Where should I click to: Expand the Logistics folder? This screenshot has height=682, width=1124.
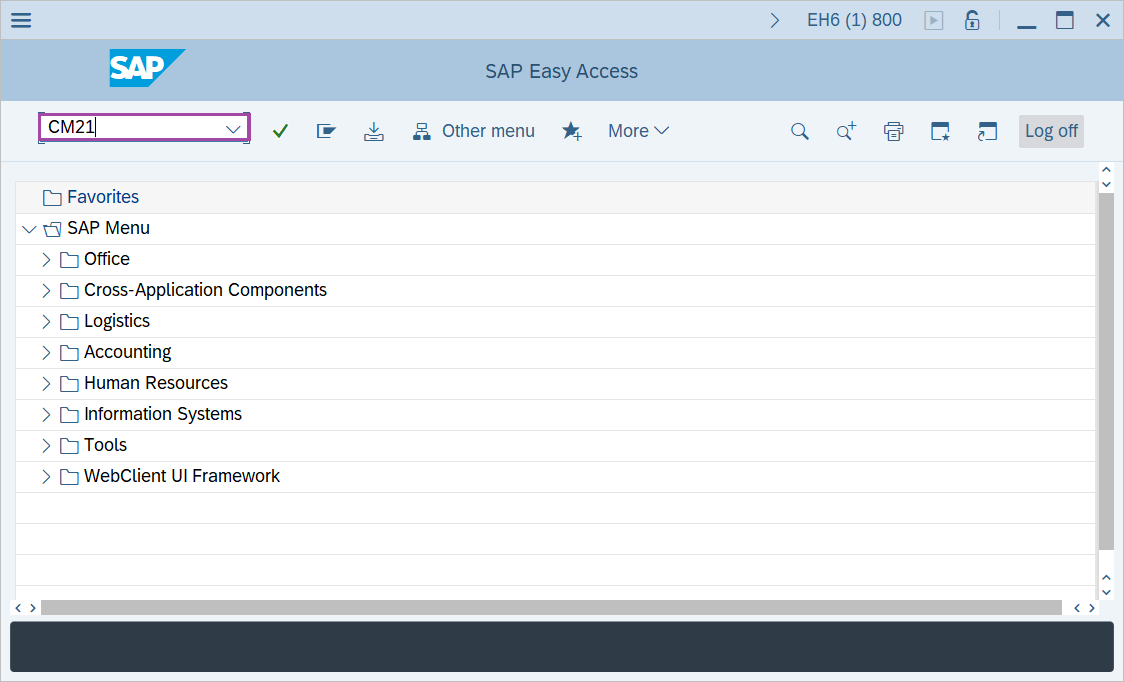[46, 322]
